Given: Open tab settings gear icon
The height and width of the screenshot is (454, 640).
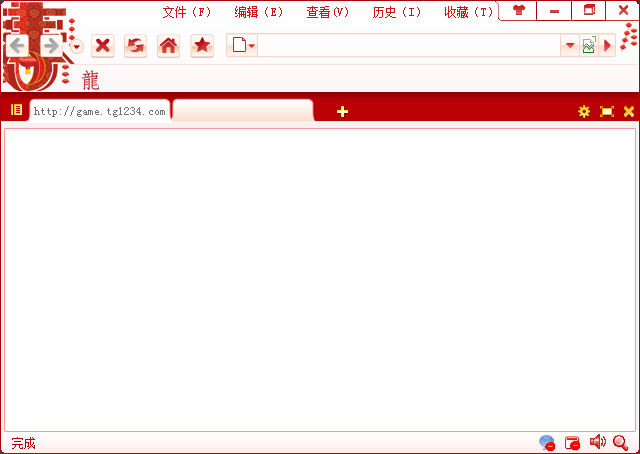Looking at the screenshot, I should tap(584, 111).
